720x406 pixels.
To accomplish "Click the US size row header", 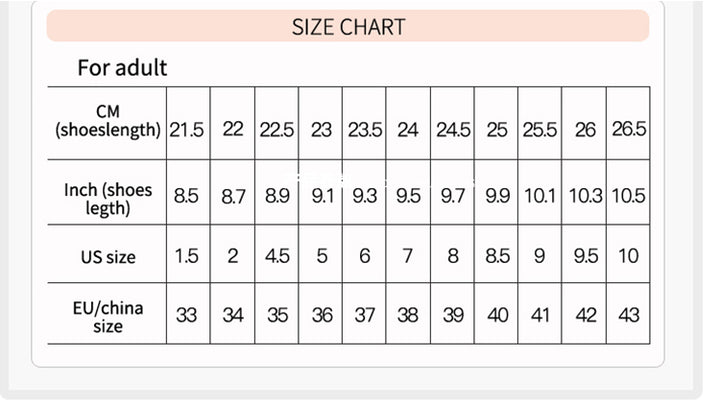I will (107, 257).
